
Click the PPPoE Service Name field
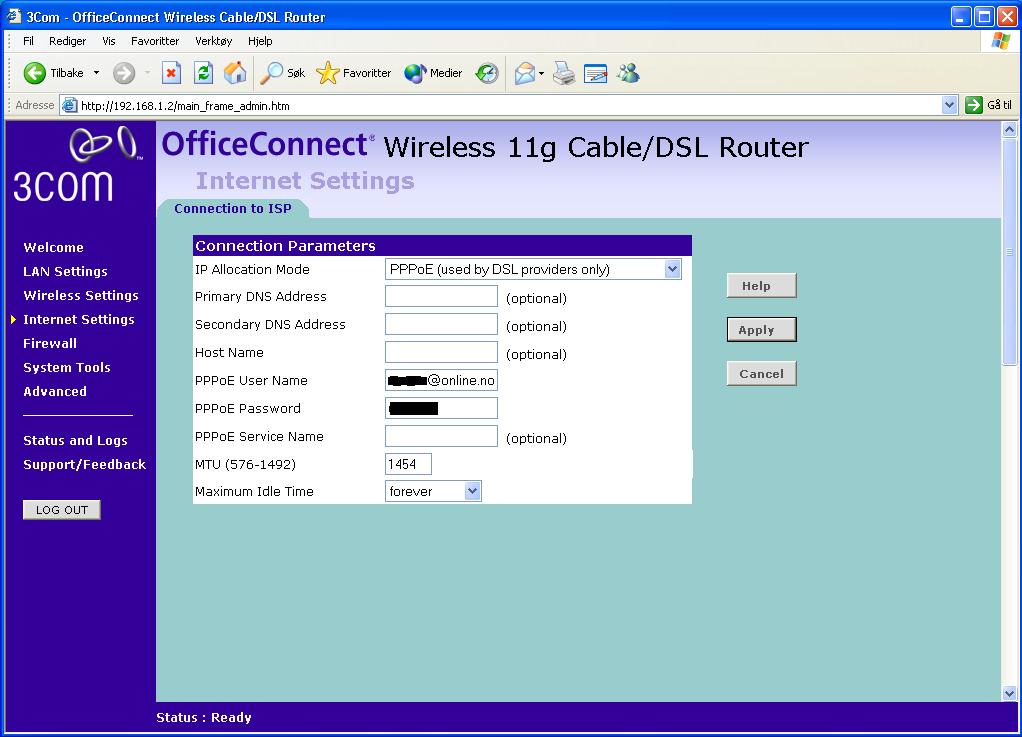(441, 436)
